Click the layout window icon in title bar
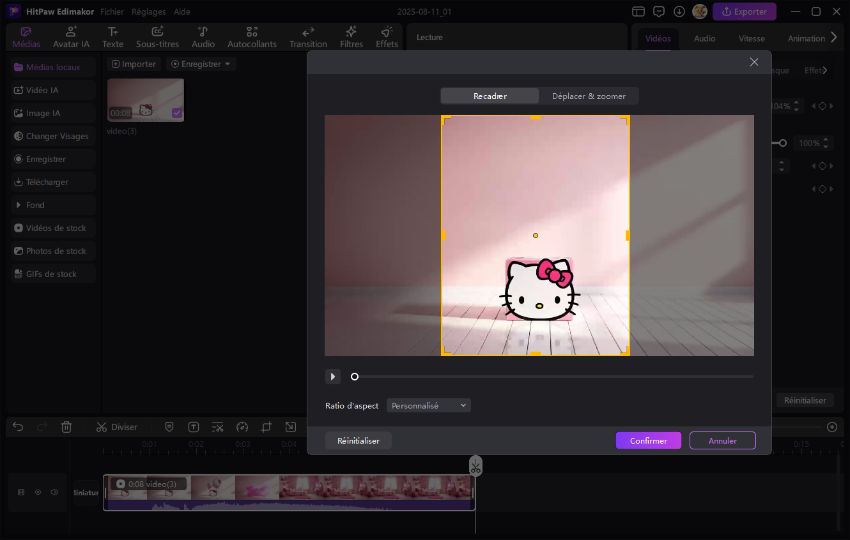 [x=639, y=11]
